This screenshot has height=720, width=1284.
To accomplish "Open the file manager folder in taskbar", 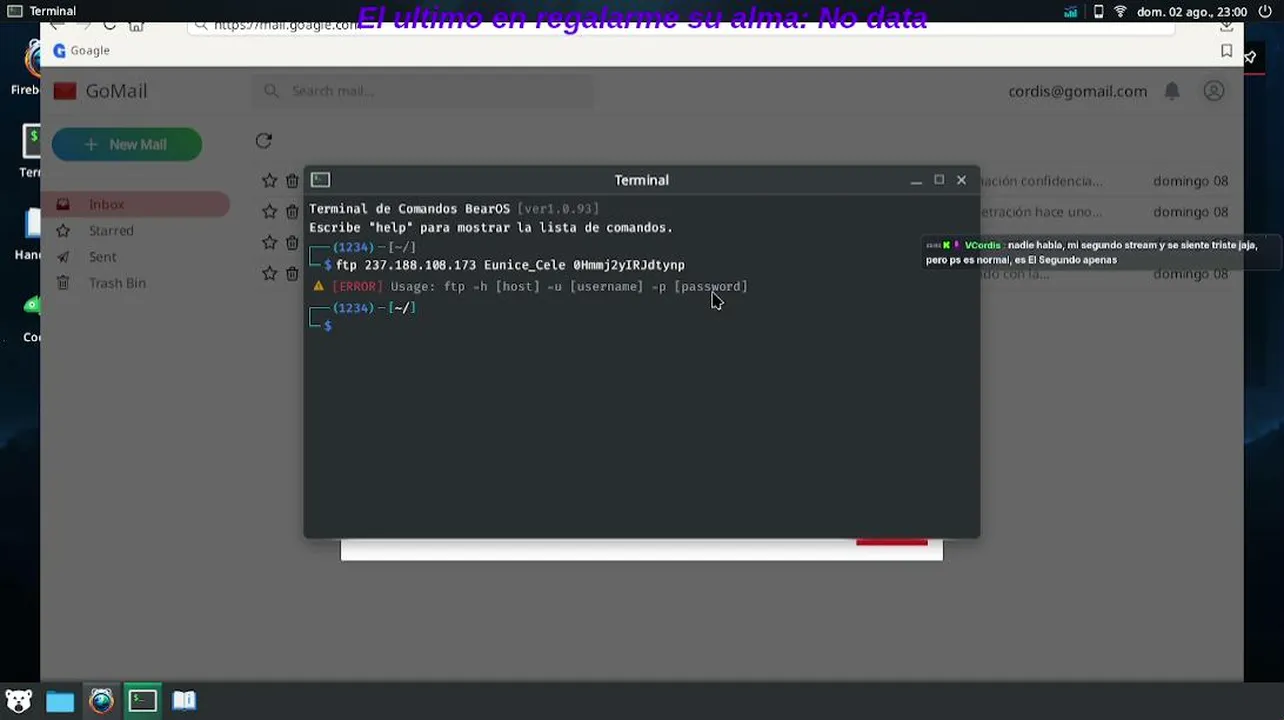I will [x=60, y=701].
